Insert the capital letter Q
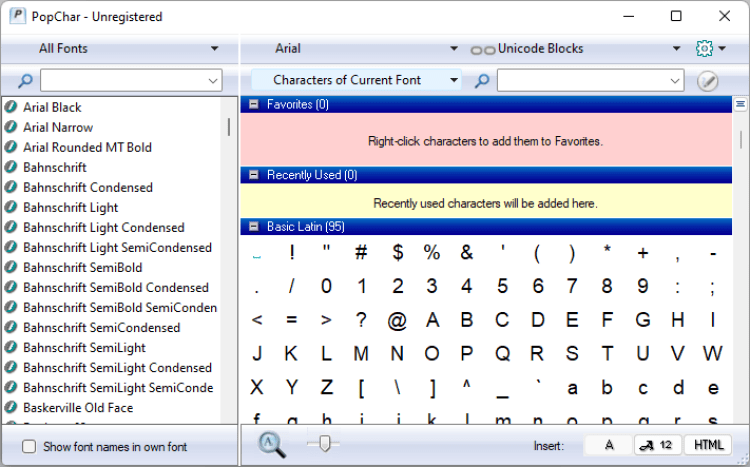750x467 pixels. (502, 354)
